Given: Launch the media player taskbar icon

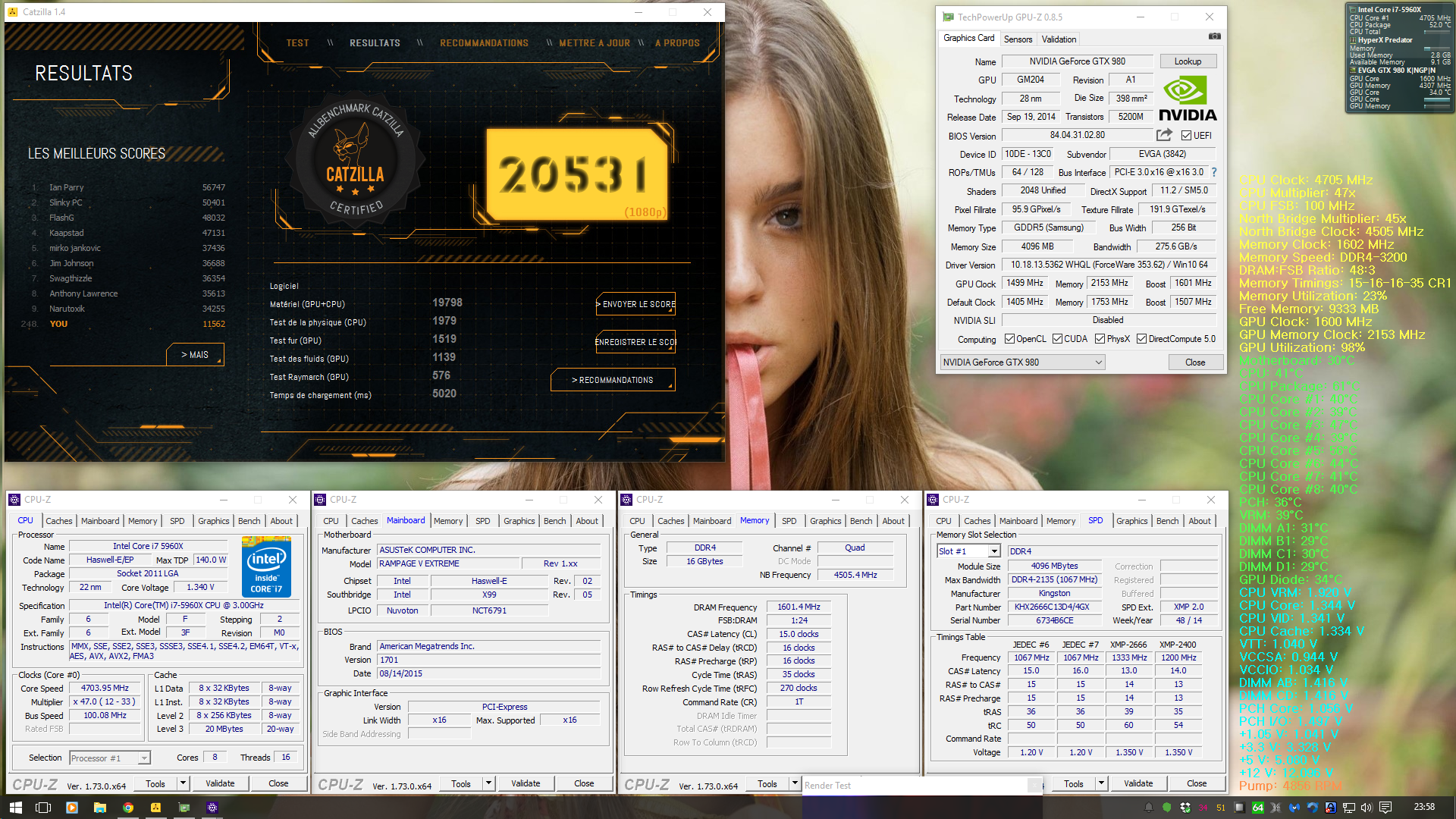Looking at the screenshot, I should click(72, 808).
